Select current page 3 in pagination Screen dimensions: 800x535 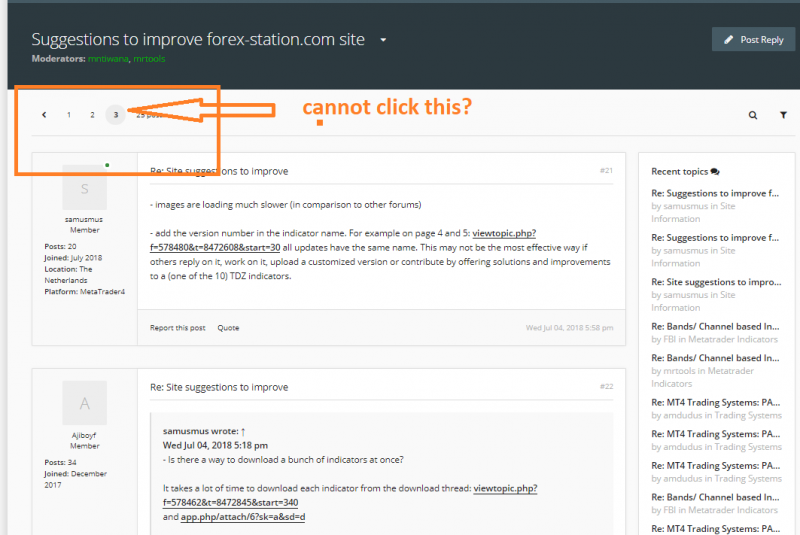coord(116,115)
